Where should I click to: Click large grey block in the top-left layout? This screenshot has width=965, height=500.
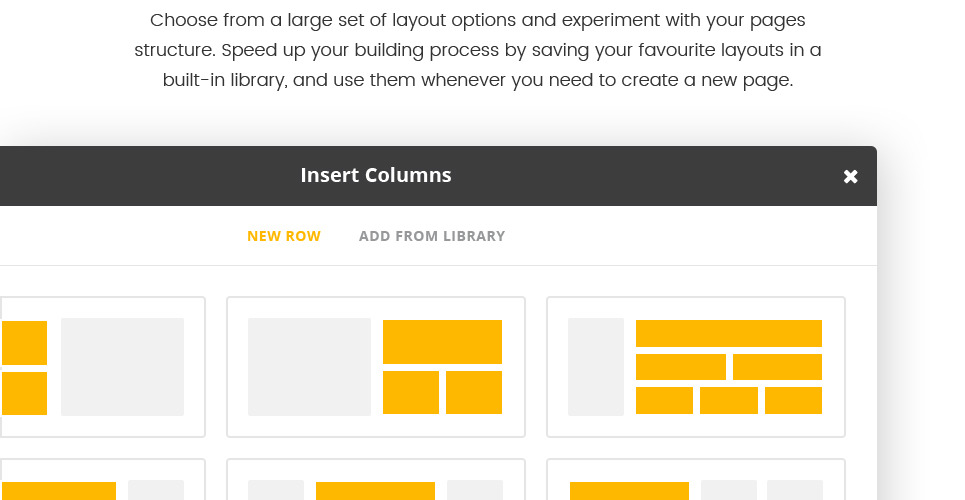[122, 367]
